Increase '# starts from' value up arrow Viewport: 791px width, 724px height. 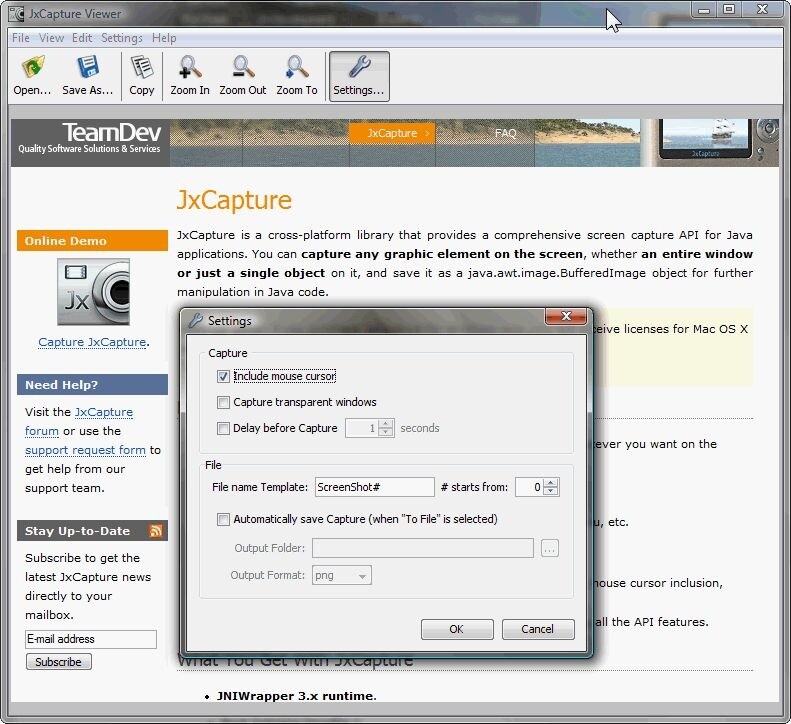(551, 483)
